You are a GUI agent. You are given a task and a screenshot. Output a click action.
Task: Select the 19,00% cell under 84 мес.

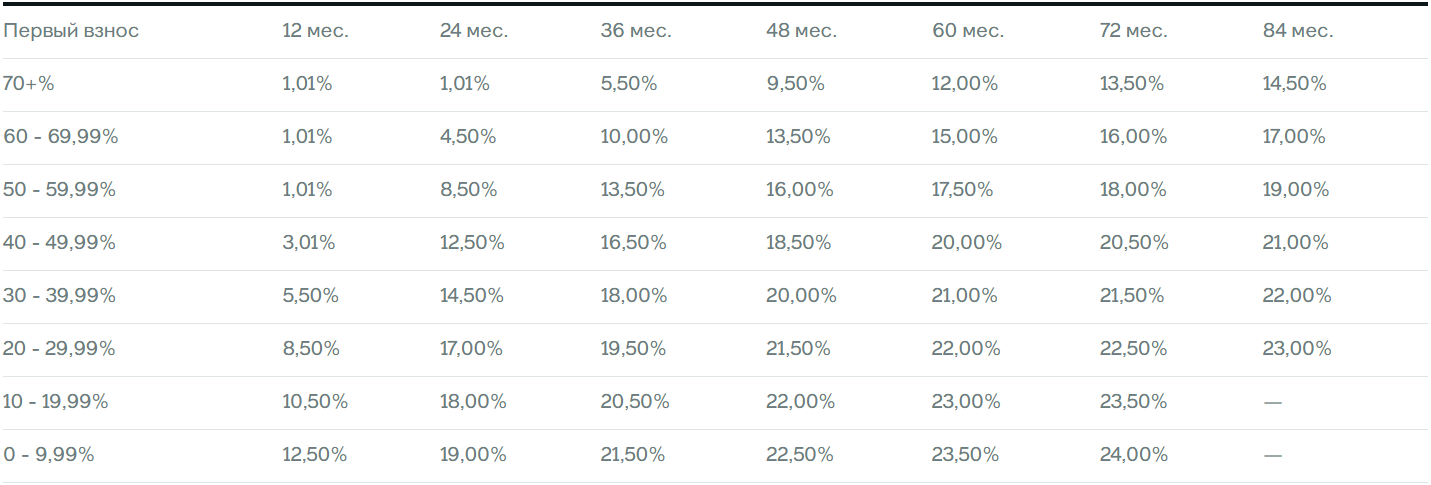tap(1296, 190)
